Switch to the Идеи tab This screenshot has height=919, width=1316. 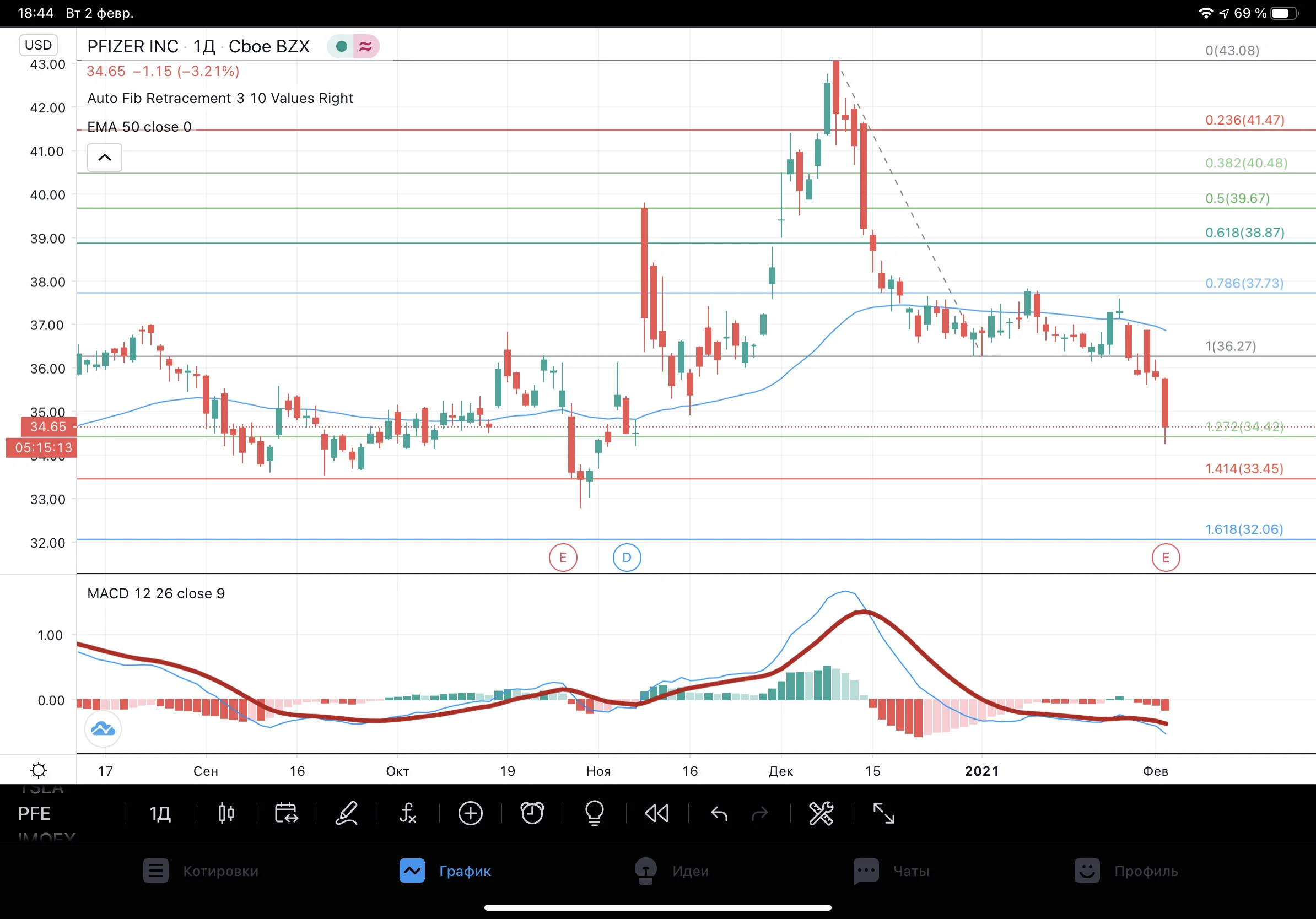tap(672, 871)
